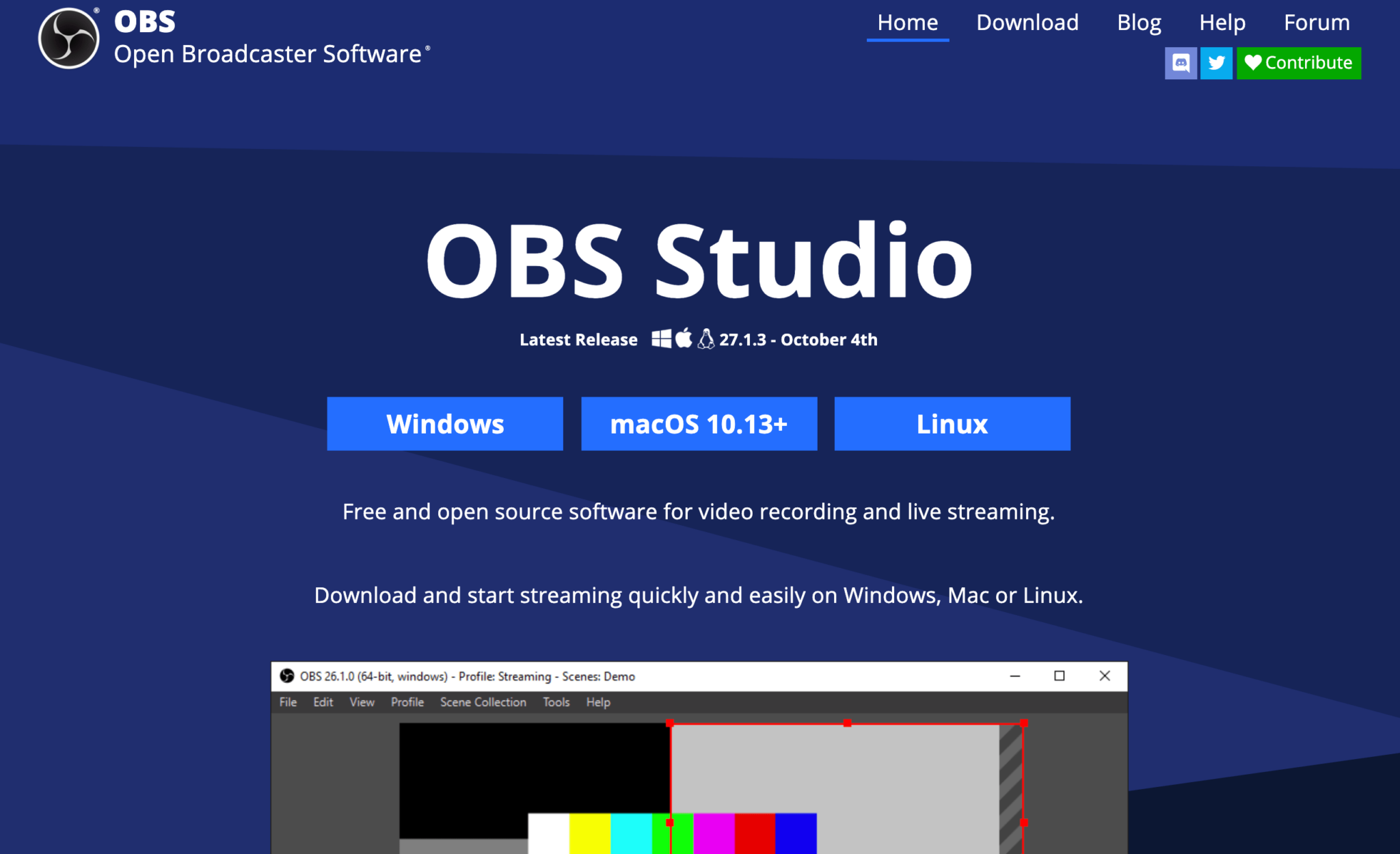Screen dimensions: 1400x854
Task: Click the 27.1.3 release version text
Action: click(x=742, y=340)
